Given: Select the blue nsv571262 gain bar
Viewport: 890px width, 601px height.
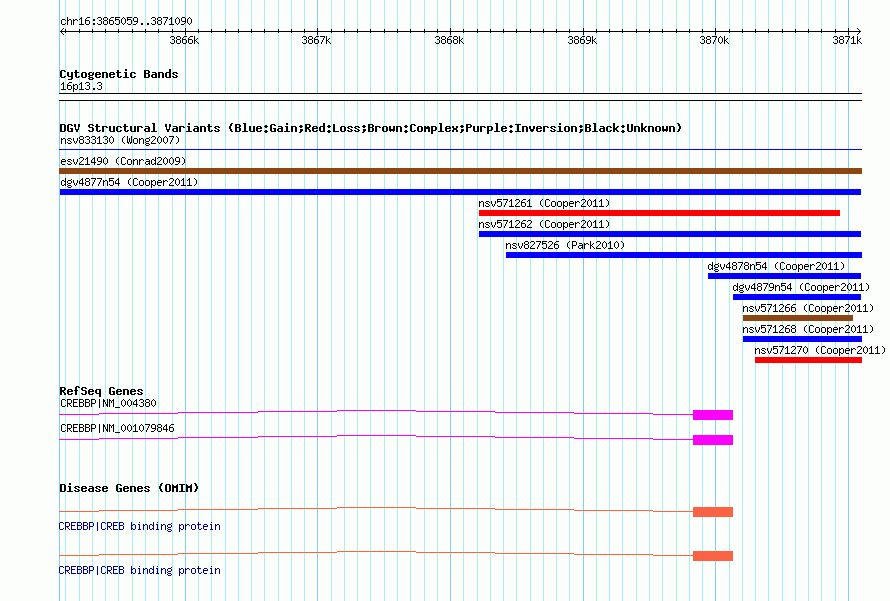Looking at the screenshot, I should coord(670,234).
